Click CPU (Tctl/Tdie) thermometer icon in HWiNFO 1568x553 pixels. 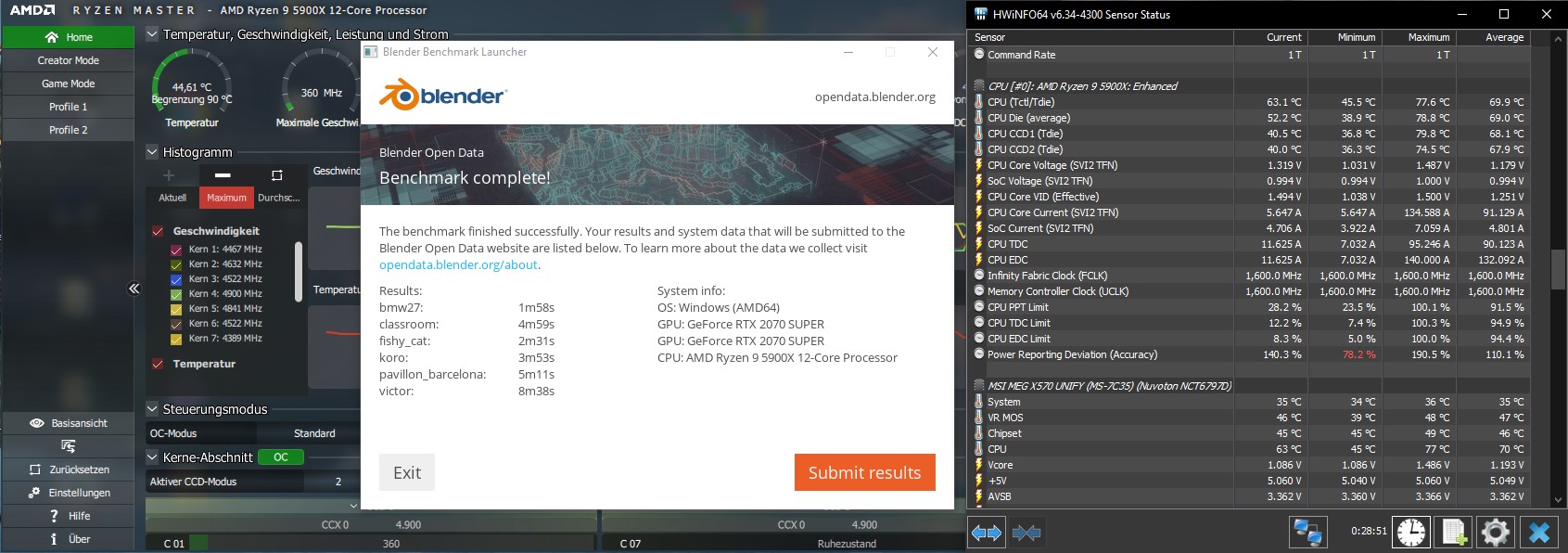tap(979, 102)
